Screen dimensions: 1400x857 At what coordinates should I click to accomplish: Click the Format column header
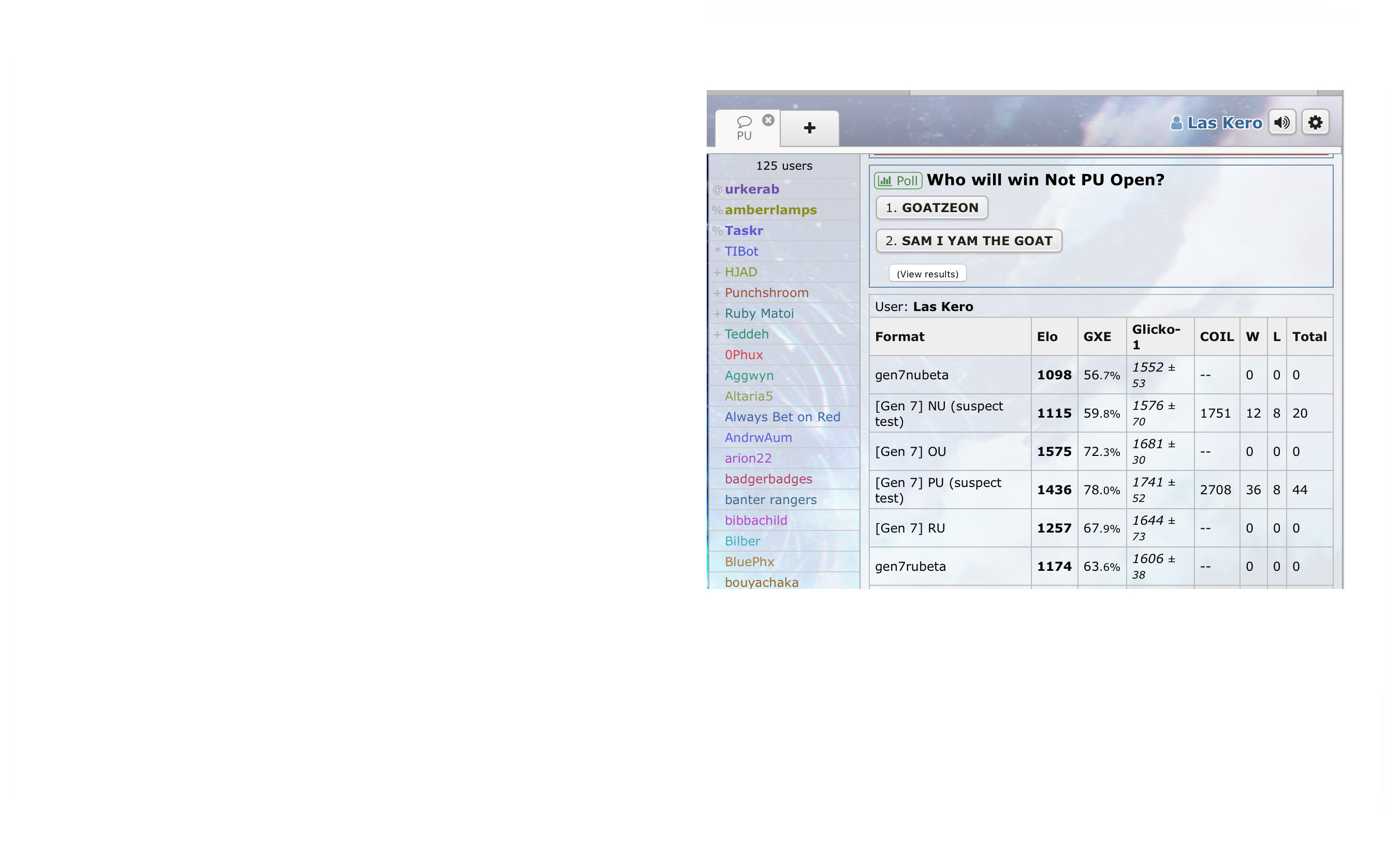(950, 337)
